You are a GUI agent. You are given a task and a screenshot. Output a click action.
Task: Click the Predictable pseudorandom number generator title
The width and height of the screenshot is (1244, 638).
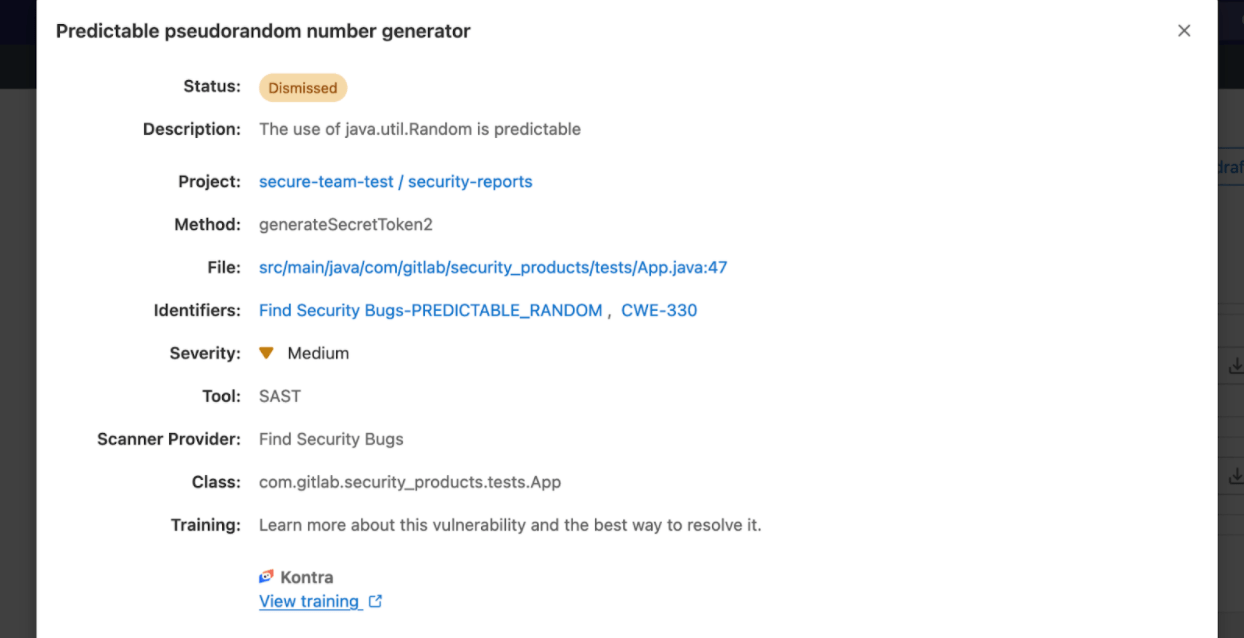pos(263,31)
